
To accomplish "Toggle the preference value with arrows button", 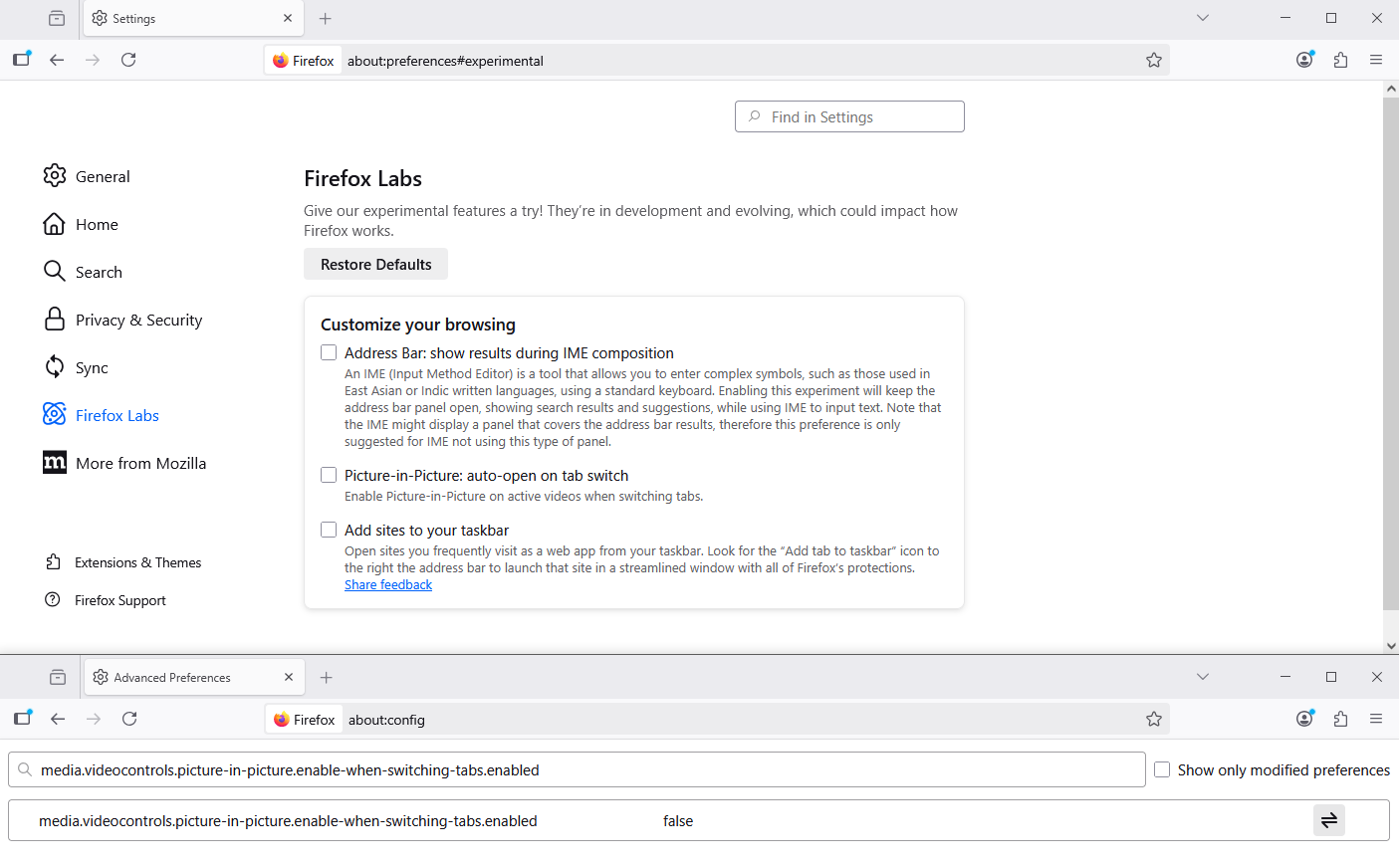I will click(x=1328, y=820).
